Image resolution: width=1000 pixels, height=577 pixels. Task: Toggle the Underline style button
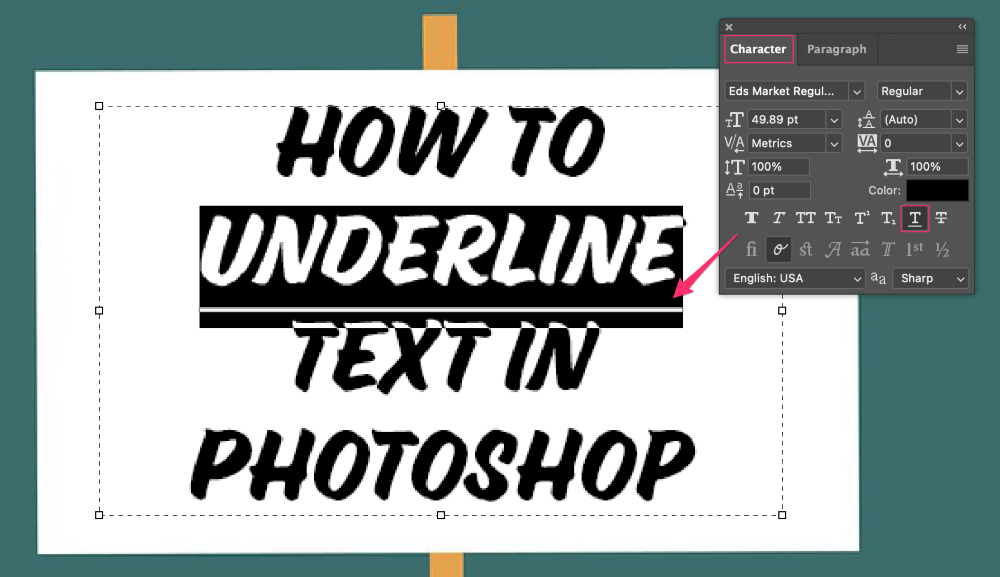click(x=915, y=218)
